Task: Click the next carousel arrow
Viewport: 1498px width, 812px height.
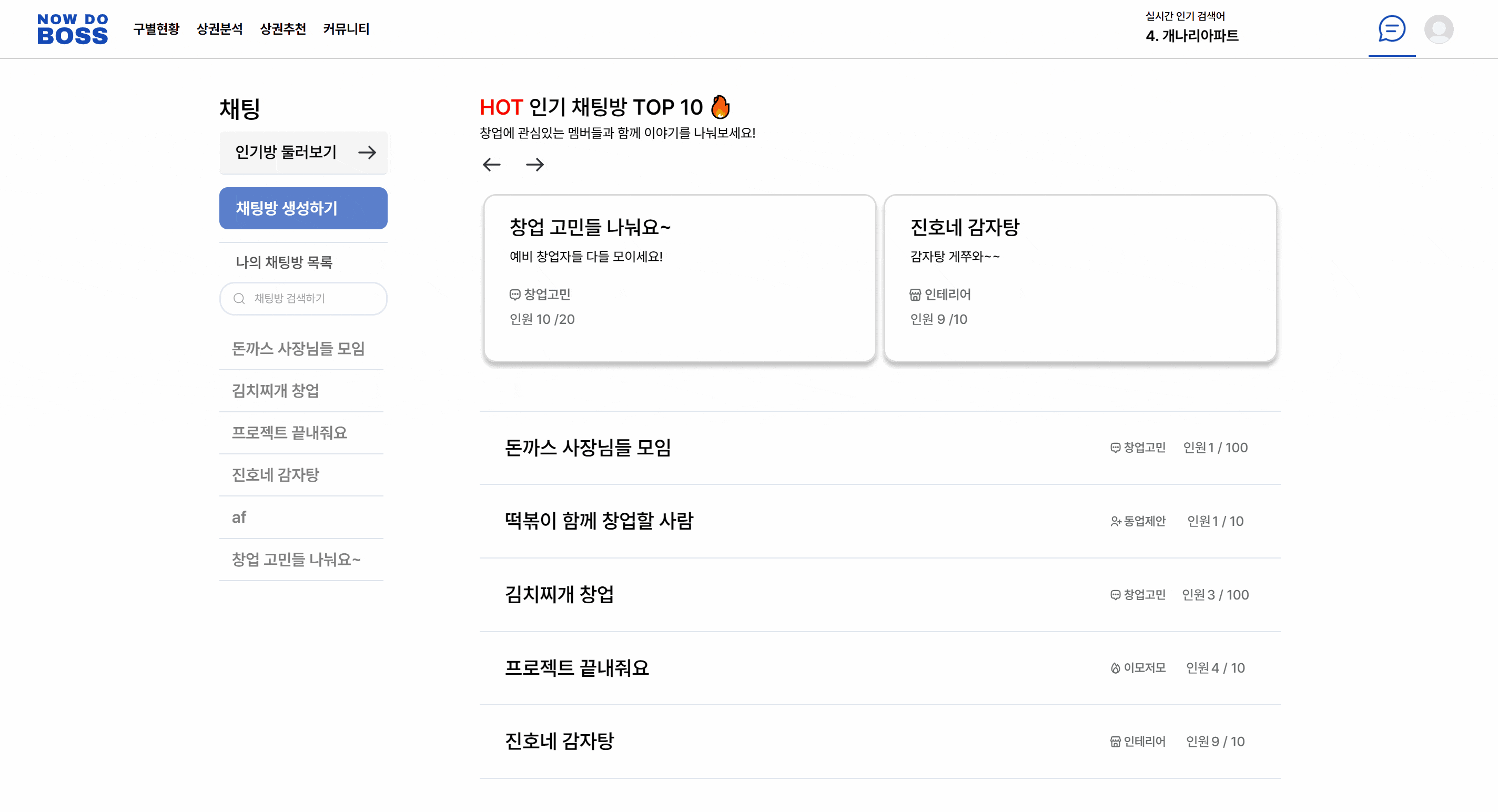Action: pos(534,165)
